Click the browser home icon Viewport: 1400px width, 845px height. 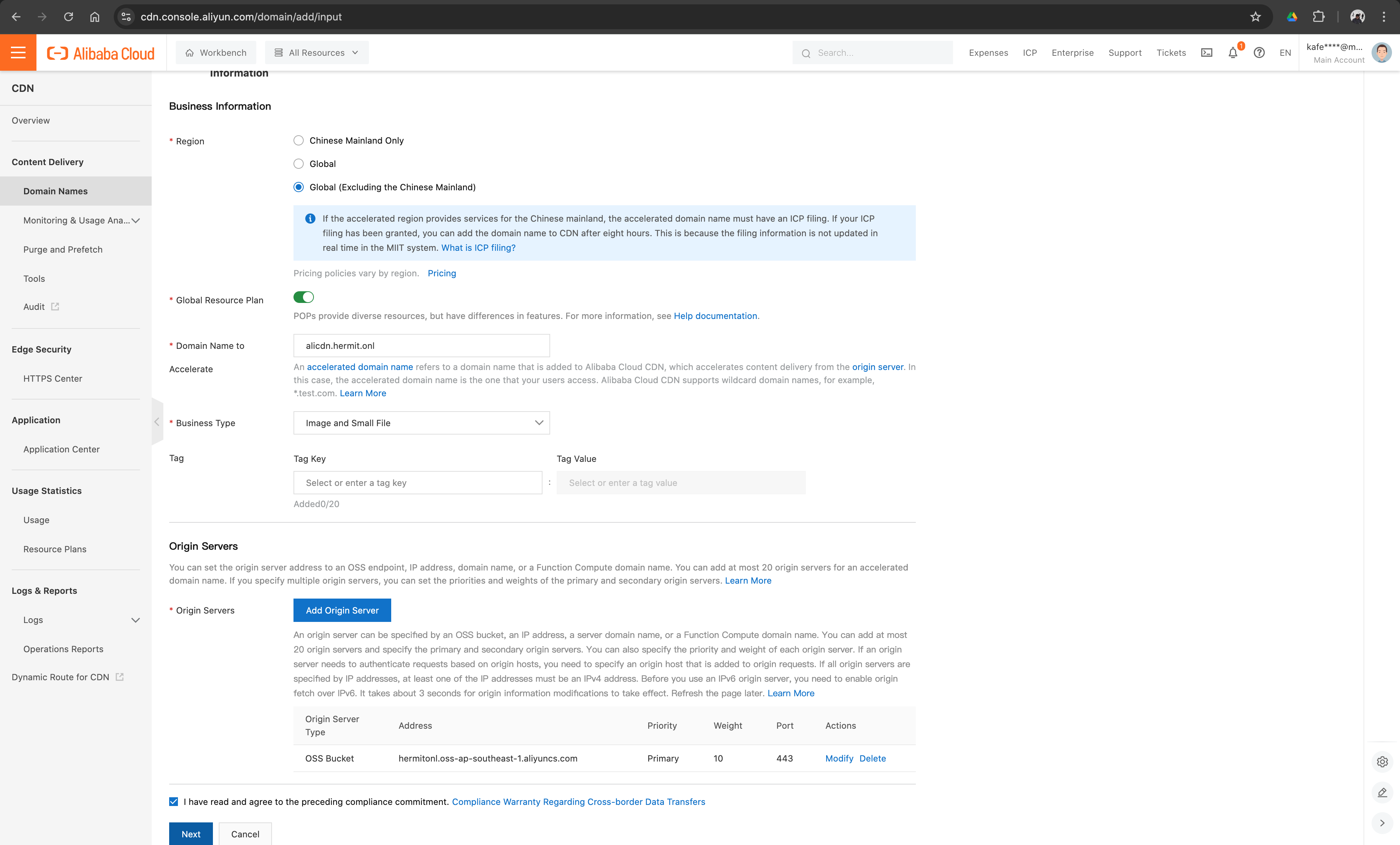[x=94, y=16]
